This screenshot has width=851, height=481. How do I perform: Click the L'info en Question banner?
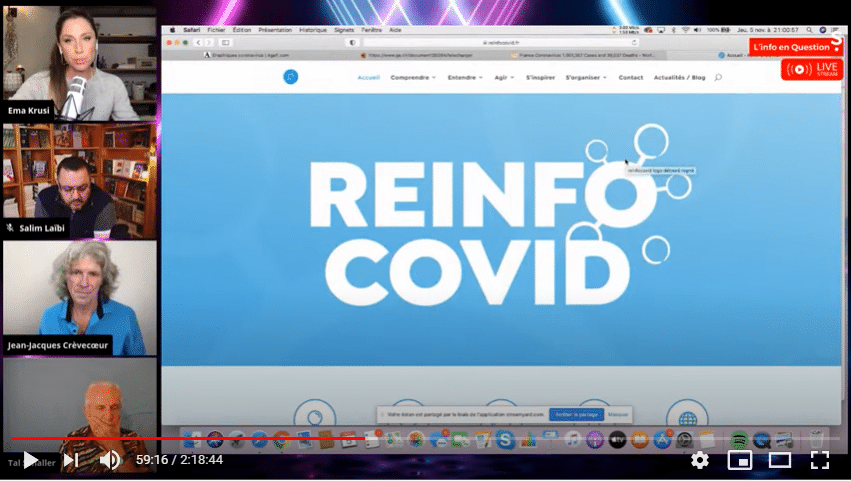[x=796, y=47]
